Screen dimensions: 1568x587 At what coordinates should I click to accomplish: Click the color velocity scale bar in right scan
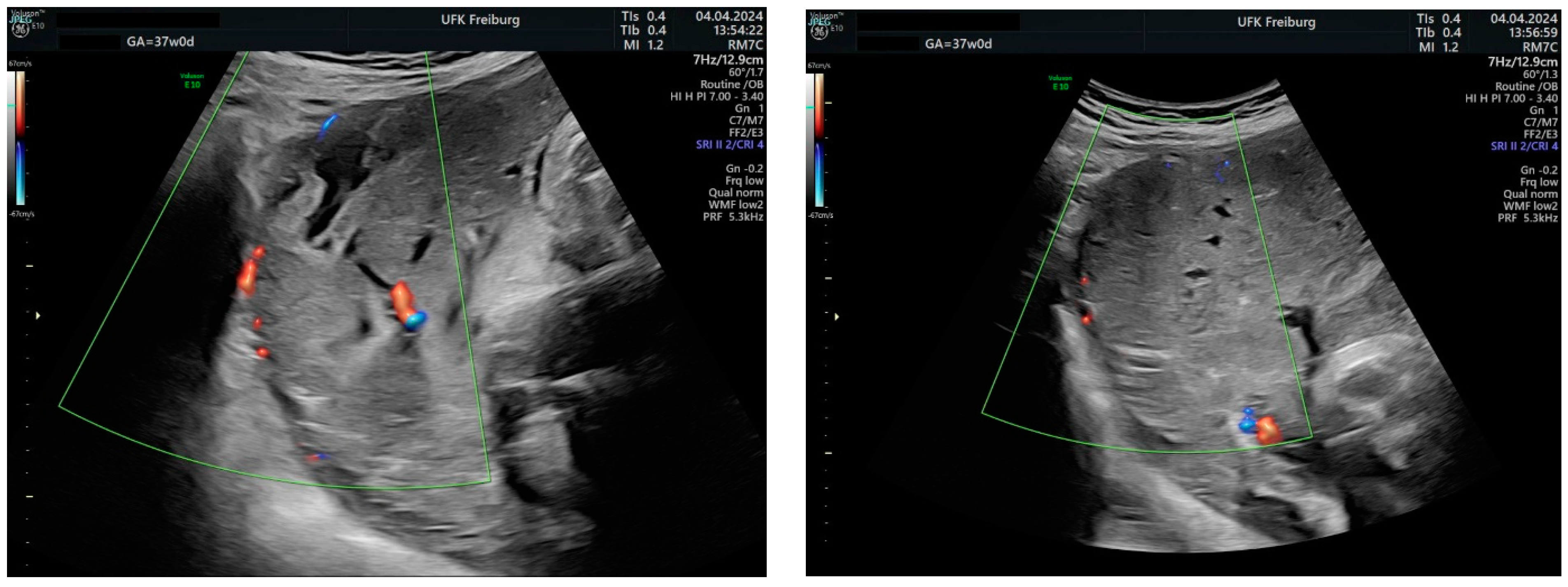[x=819, y=140]
